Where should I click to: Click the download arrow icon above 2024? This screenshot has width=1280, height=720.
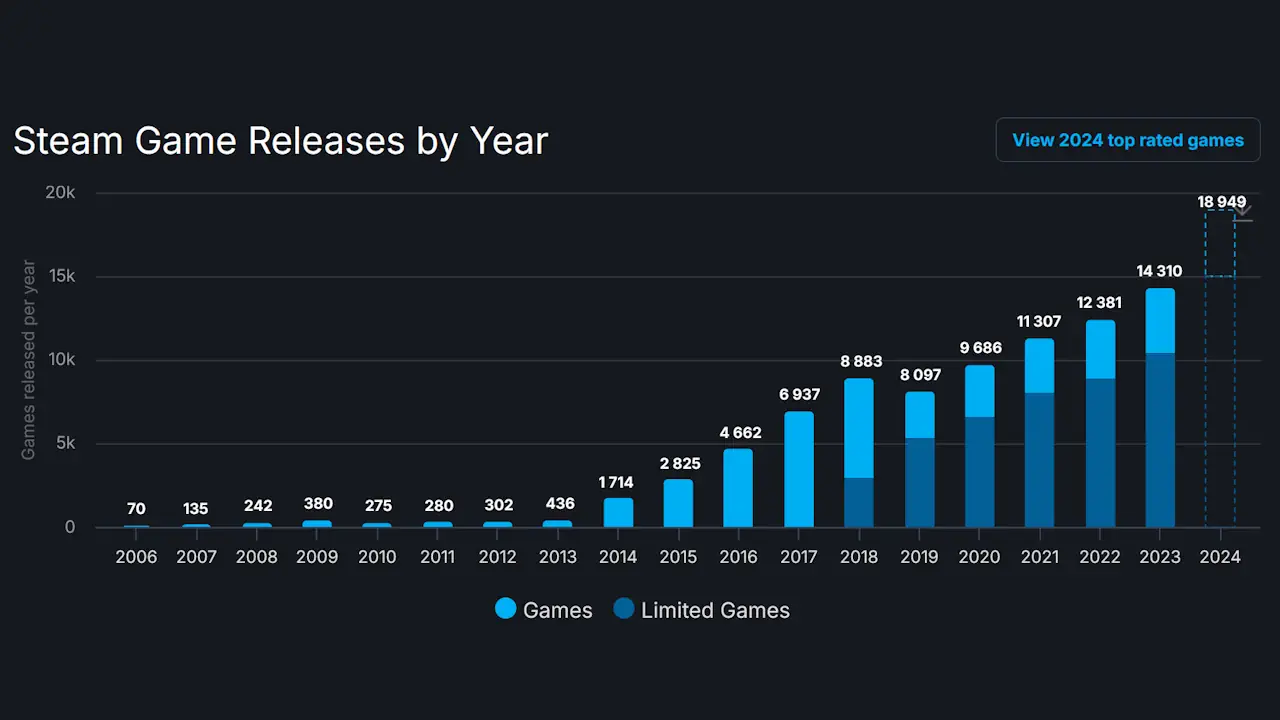point(1242,212)
